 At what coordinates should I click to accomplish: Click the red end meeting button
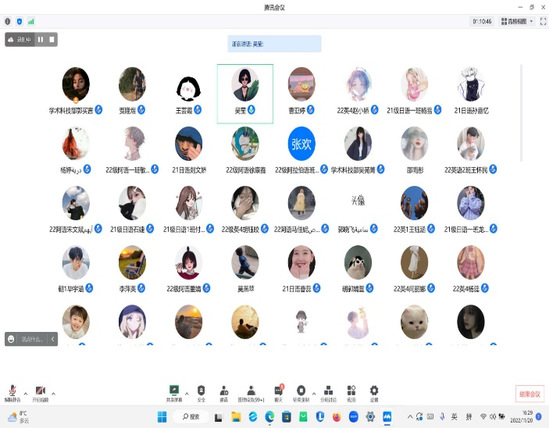coord(530,394)
